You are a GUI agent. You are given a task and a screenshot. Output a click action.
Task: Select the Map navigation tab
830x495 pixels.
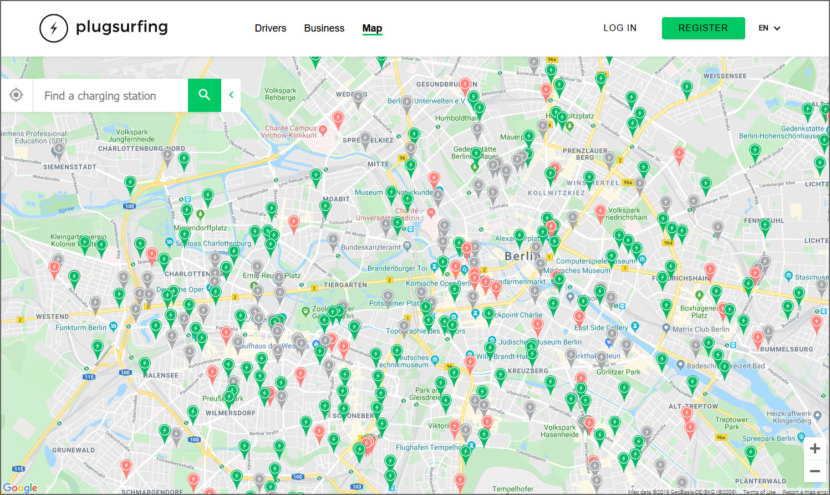[372, 28]
